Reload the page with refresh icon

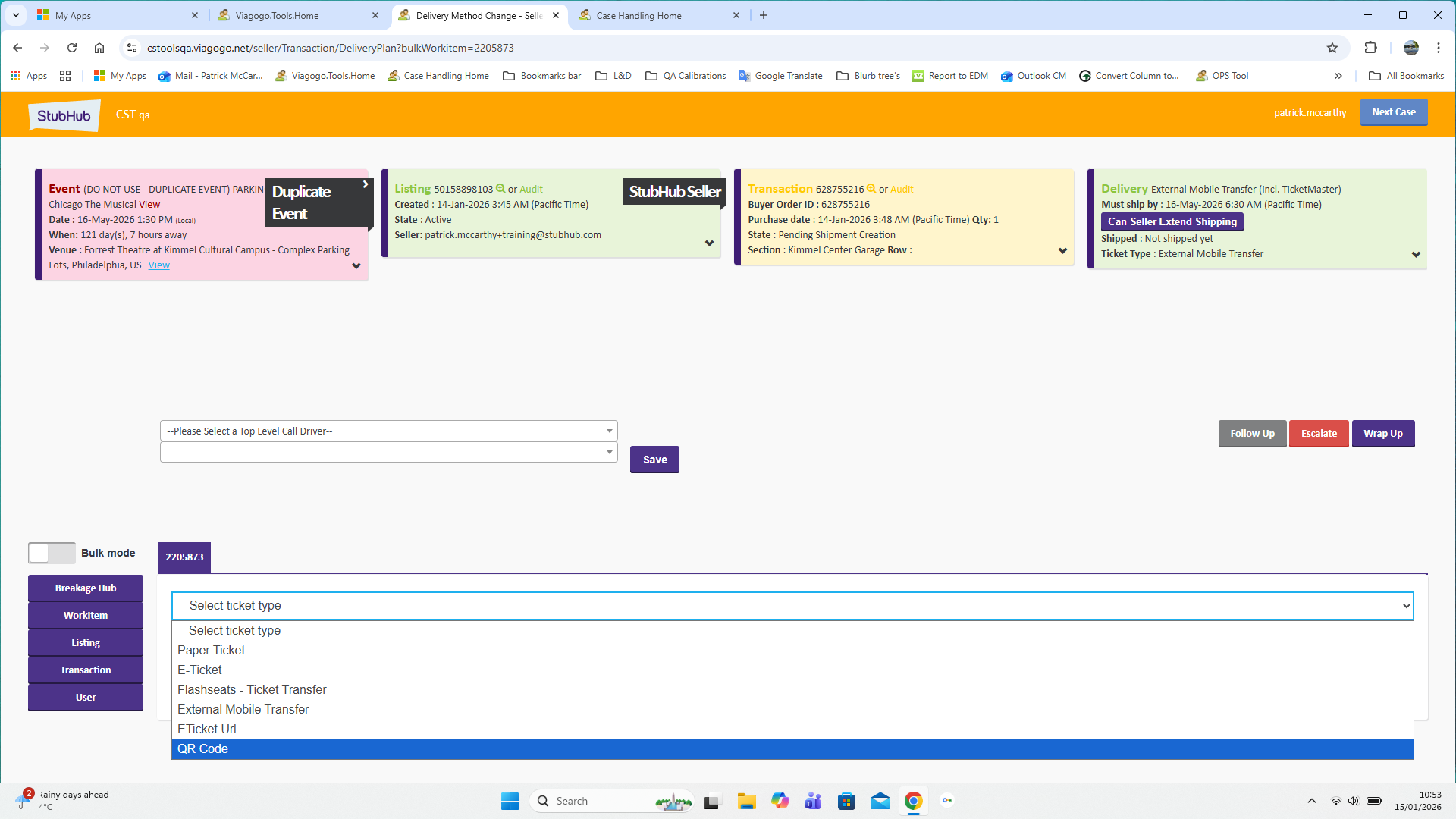(72, 48)
